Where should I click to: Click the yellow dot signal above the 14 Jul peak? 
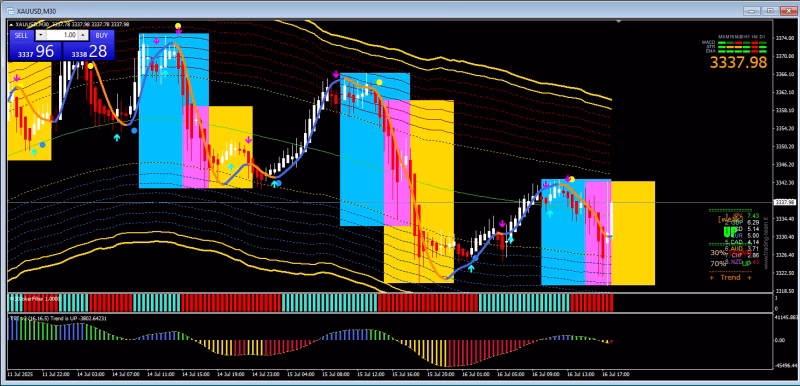(178, 25)
